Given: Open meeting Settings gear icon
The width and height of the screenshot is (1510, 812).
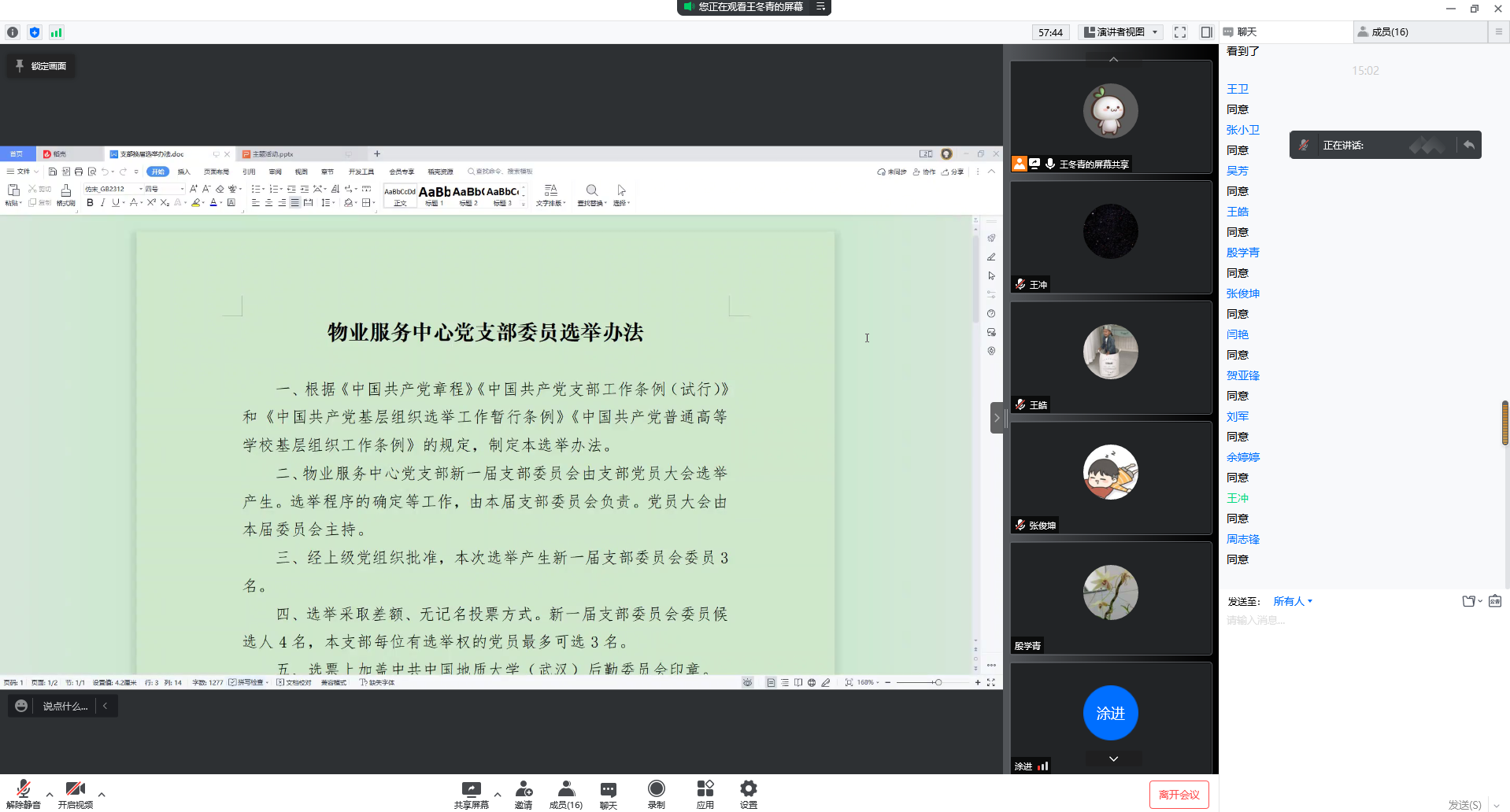Looking at the screenshot, I should point(748,789).
